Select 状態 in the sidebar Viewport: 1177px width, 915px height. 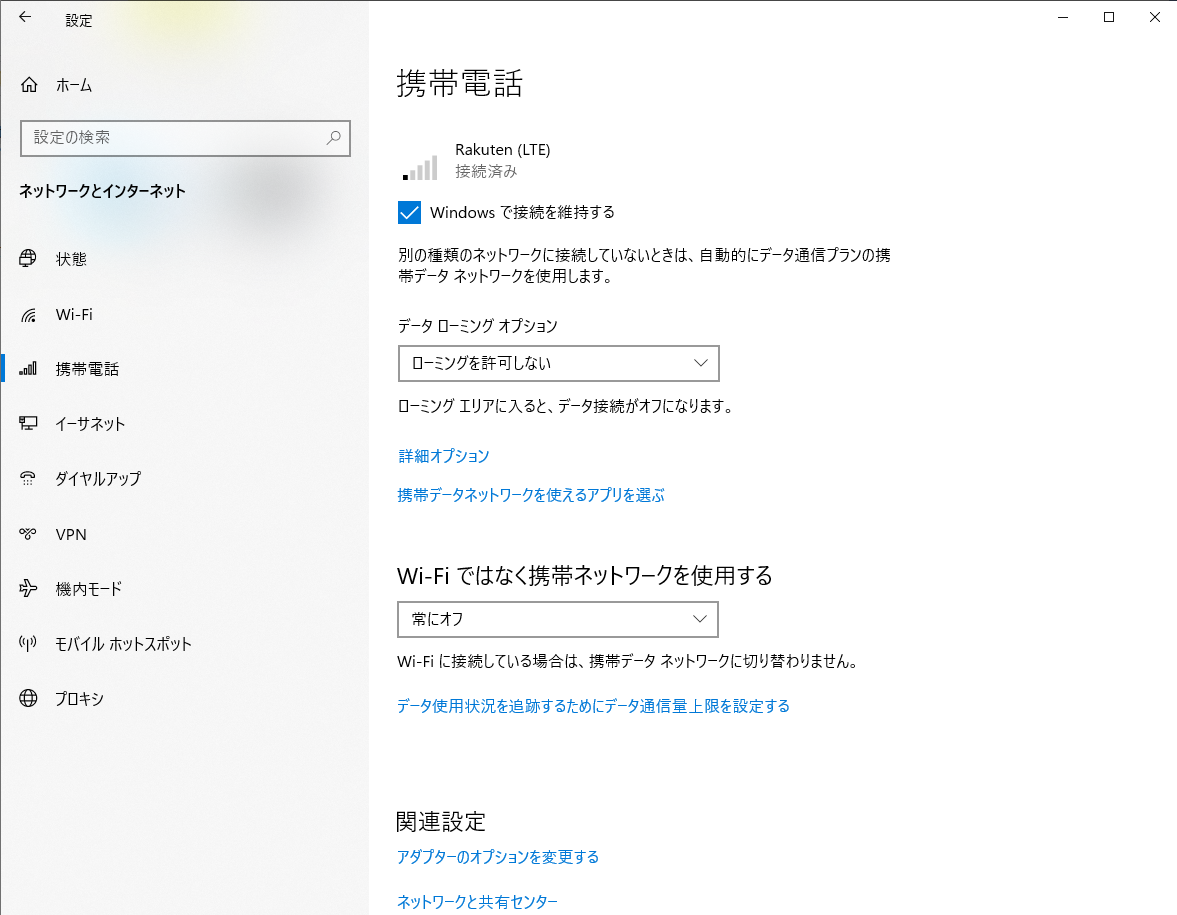[71, 259]
